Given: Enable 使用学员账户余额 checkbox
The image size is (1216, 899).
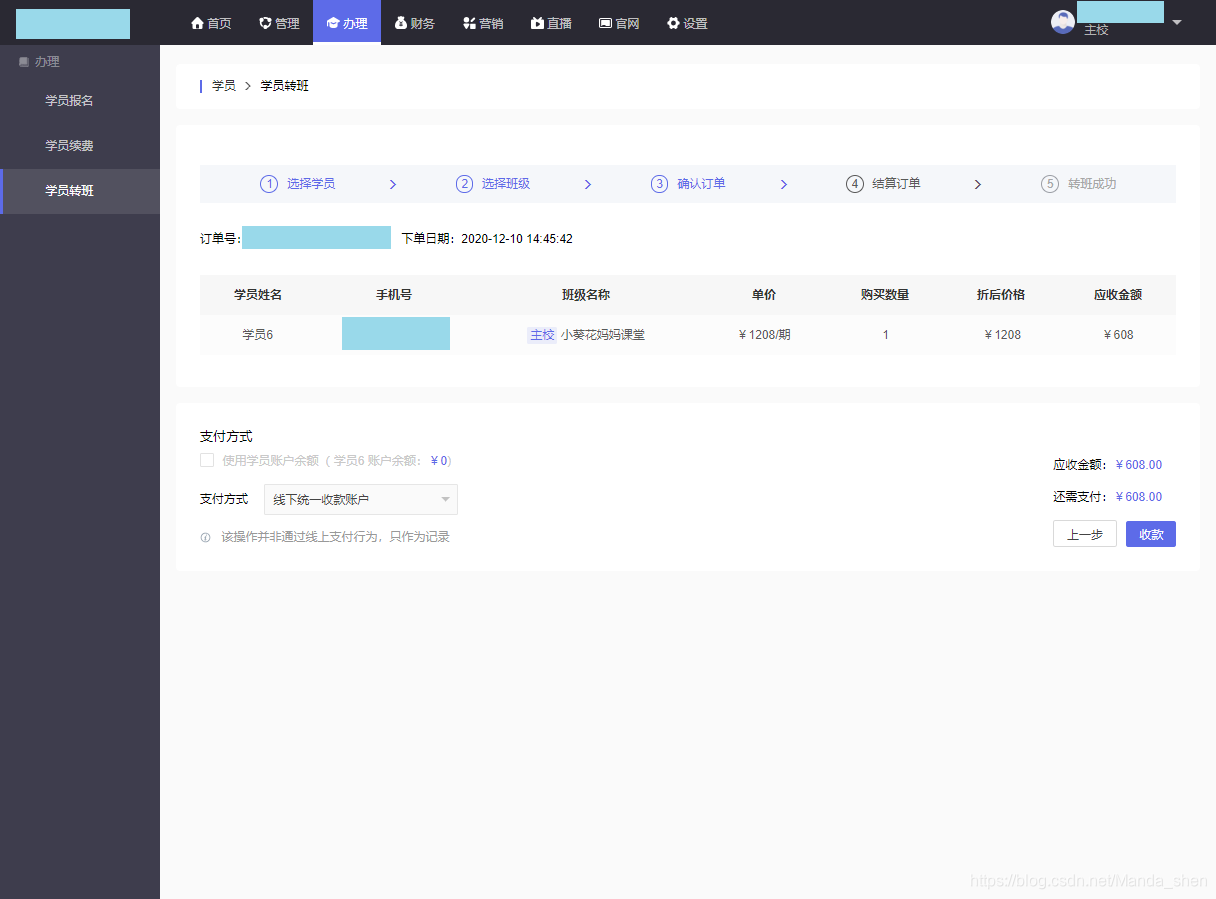Looking at the screenshot, I should [207, 460].
